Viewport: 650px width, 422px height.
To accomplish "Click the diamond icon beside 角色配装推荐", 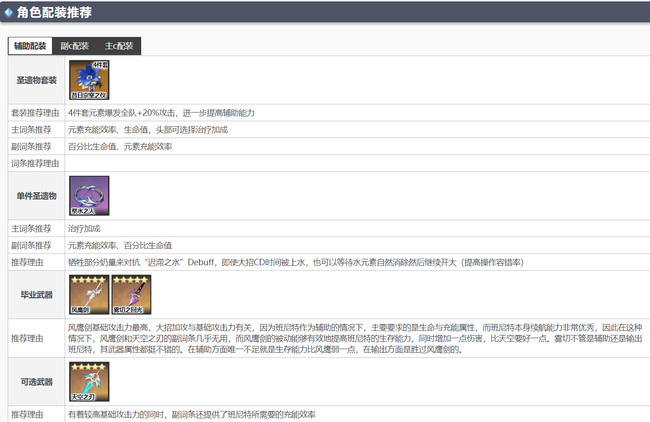I will click(9, 11).
